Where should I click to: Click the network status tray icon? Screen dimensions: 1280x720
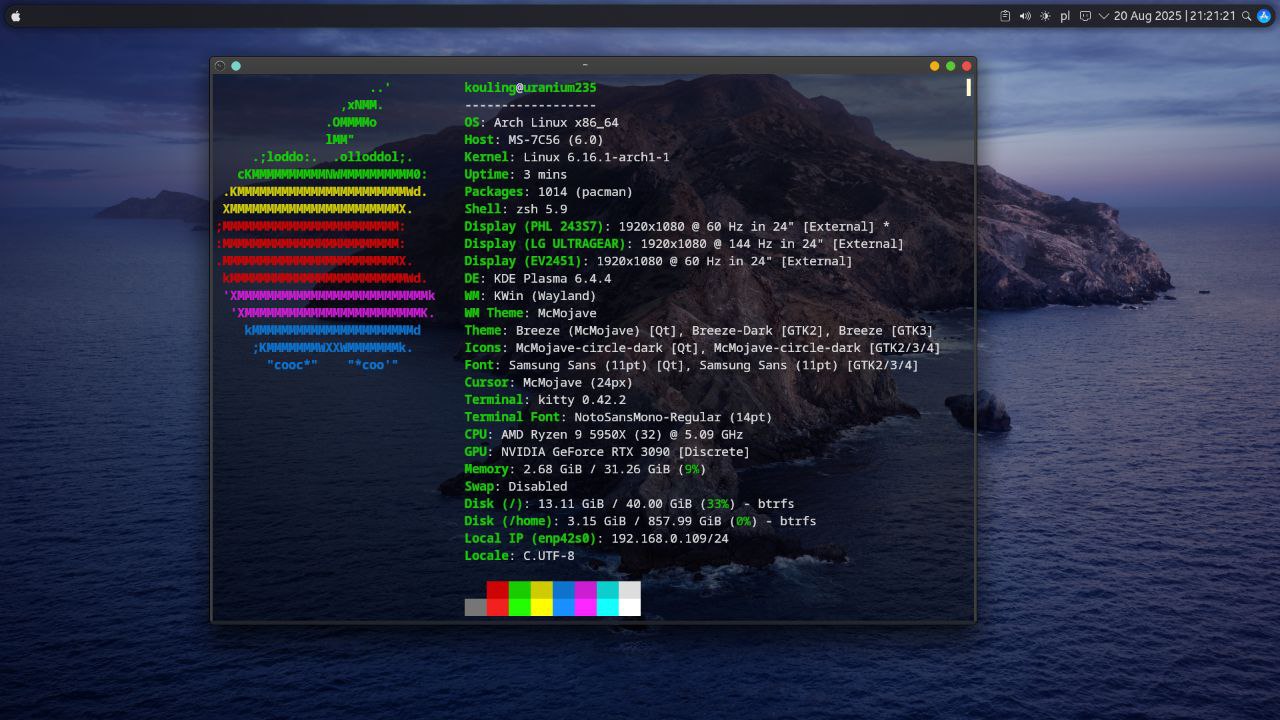(x=1085, y=16)
